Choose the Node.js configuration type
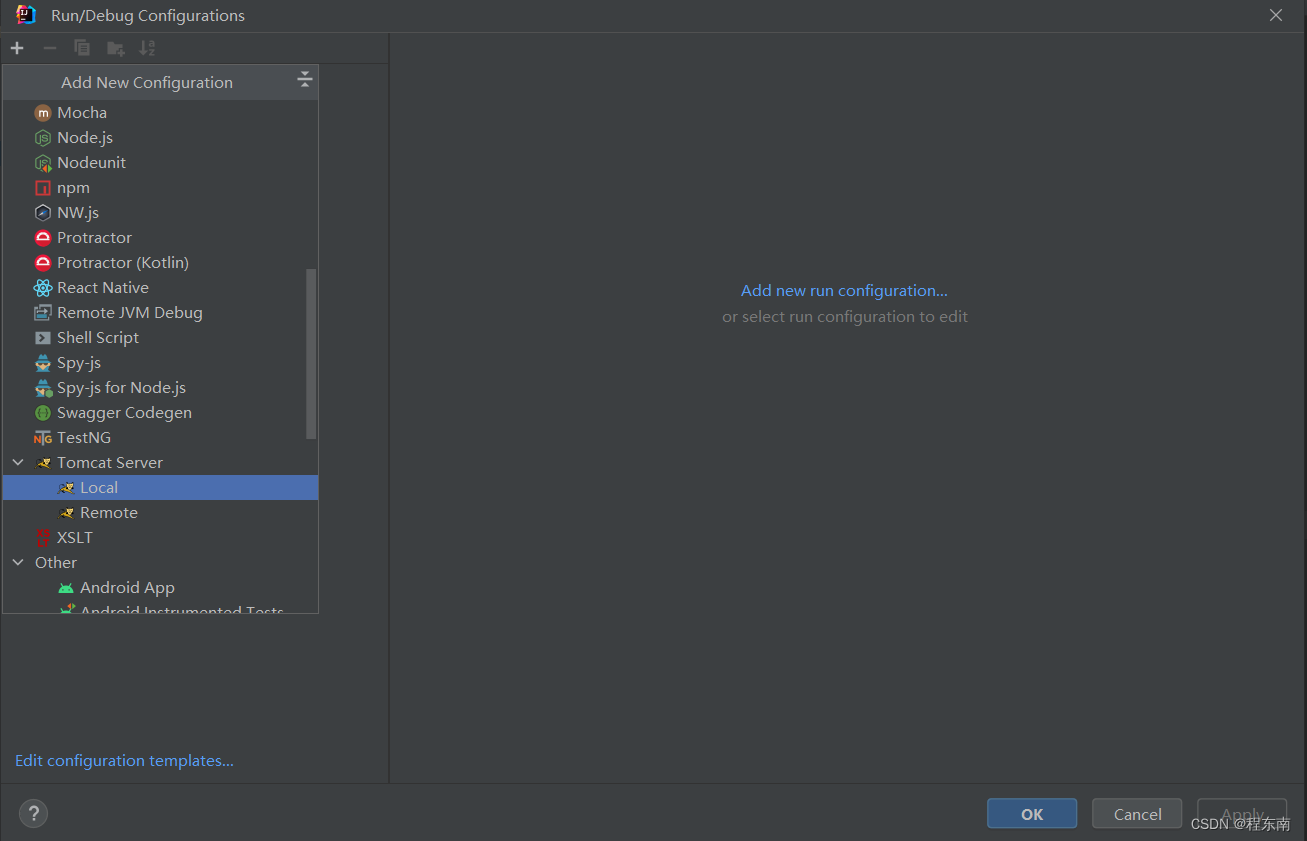The image size is (1307, 841). pyautogui.click(x=160, y=138)
